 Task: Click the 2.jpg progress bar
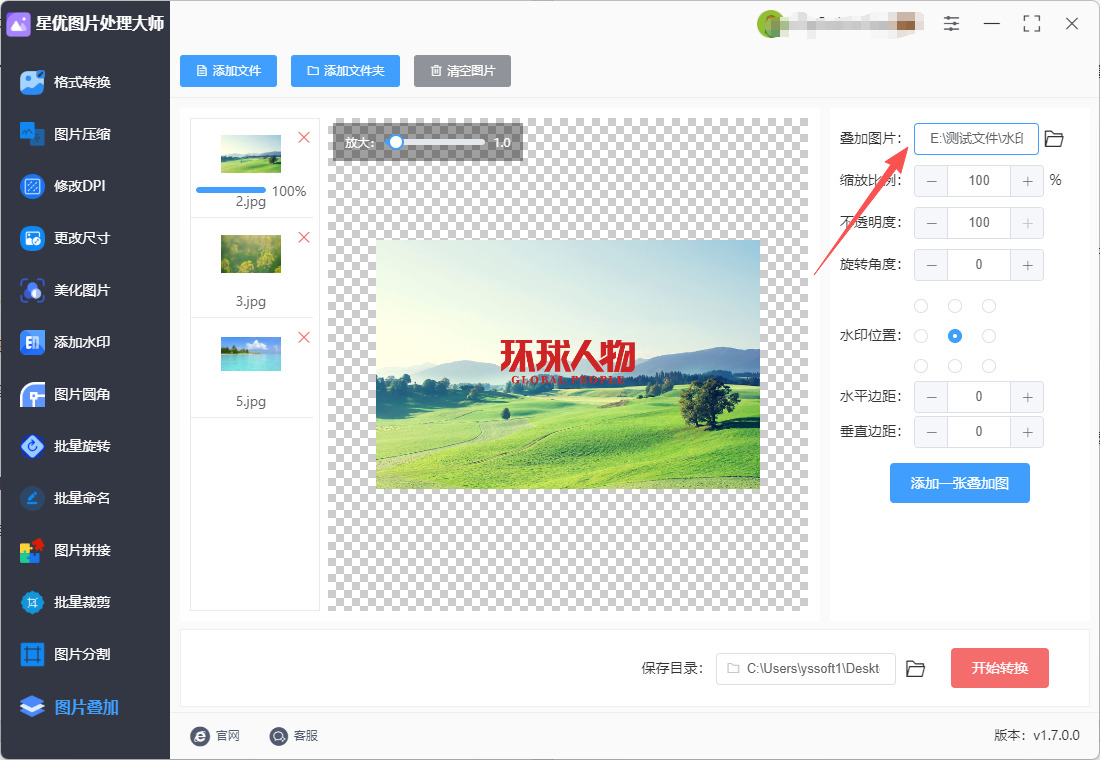point(231,190)
